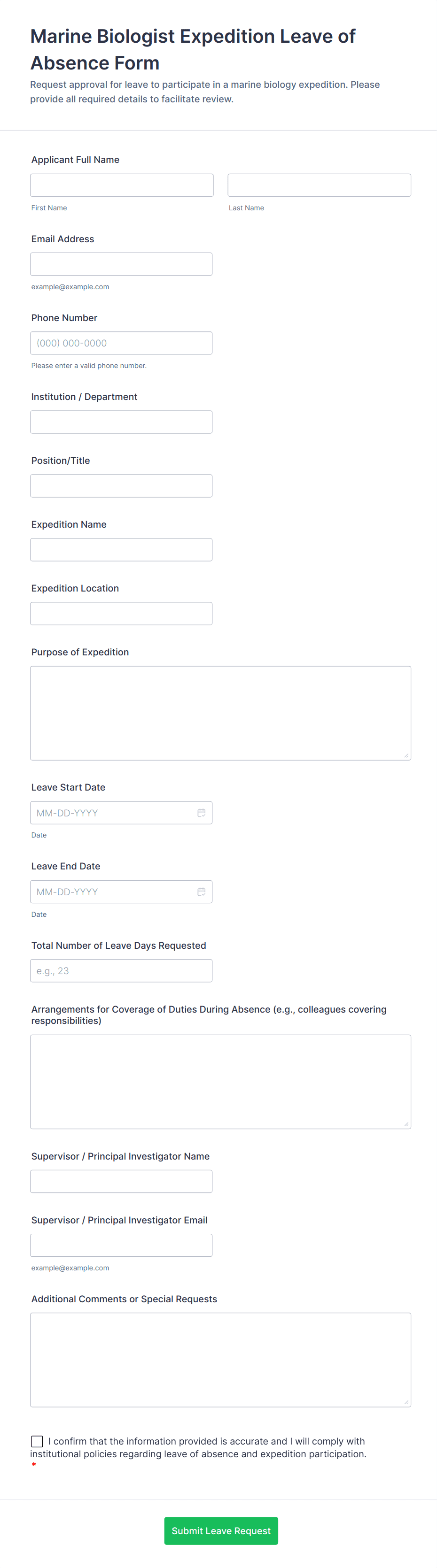
Task: Click the Submit Leave Request button
Action: 221,1530
